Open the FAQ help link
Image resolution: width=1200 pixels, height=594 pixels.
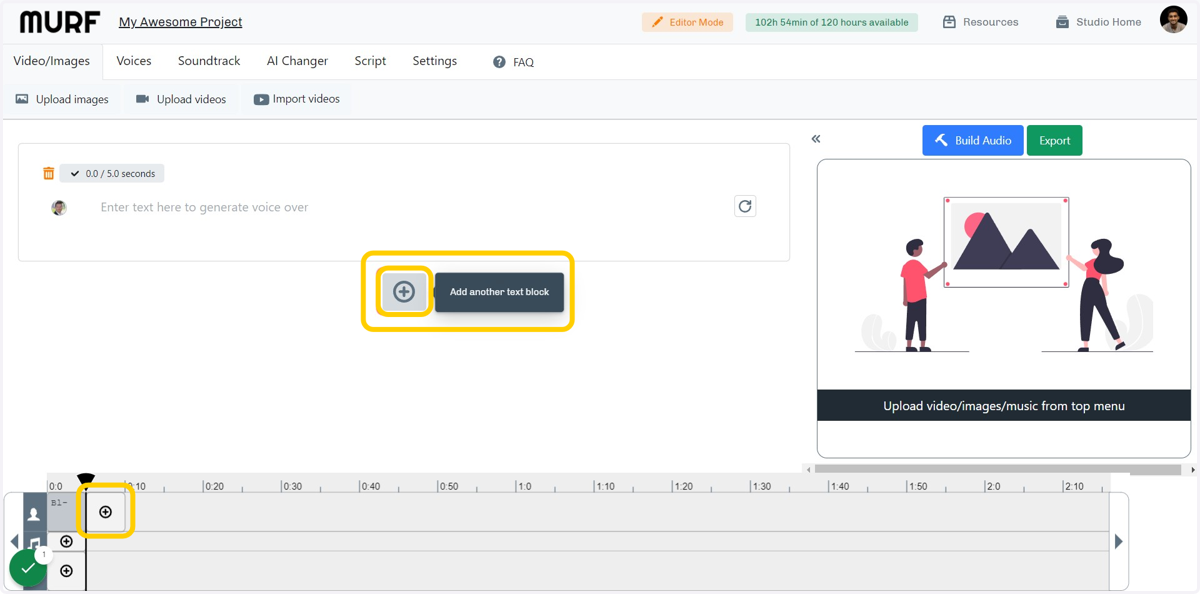coord(513,62)
